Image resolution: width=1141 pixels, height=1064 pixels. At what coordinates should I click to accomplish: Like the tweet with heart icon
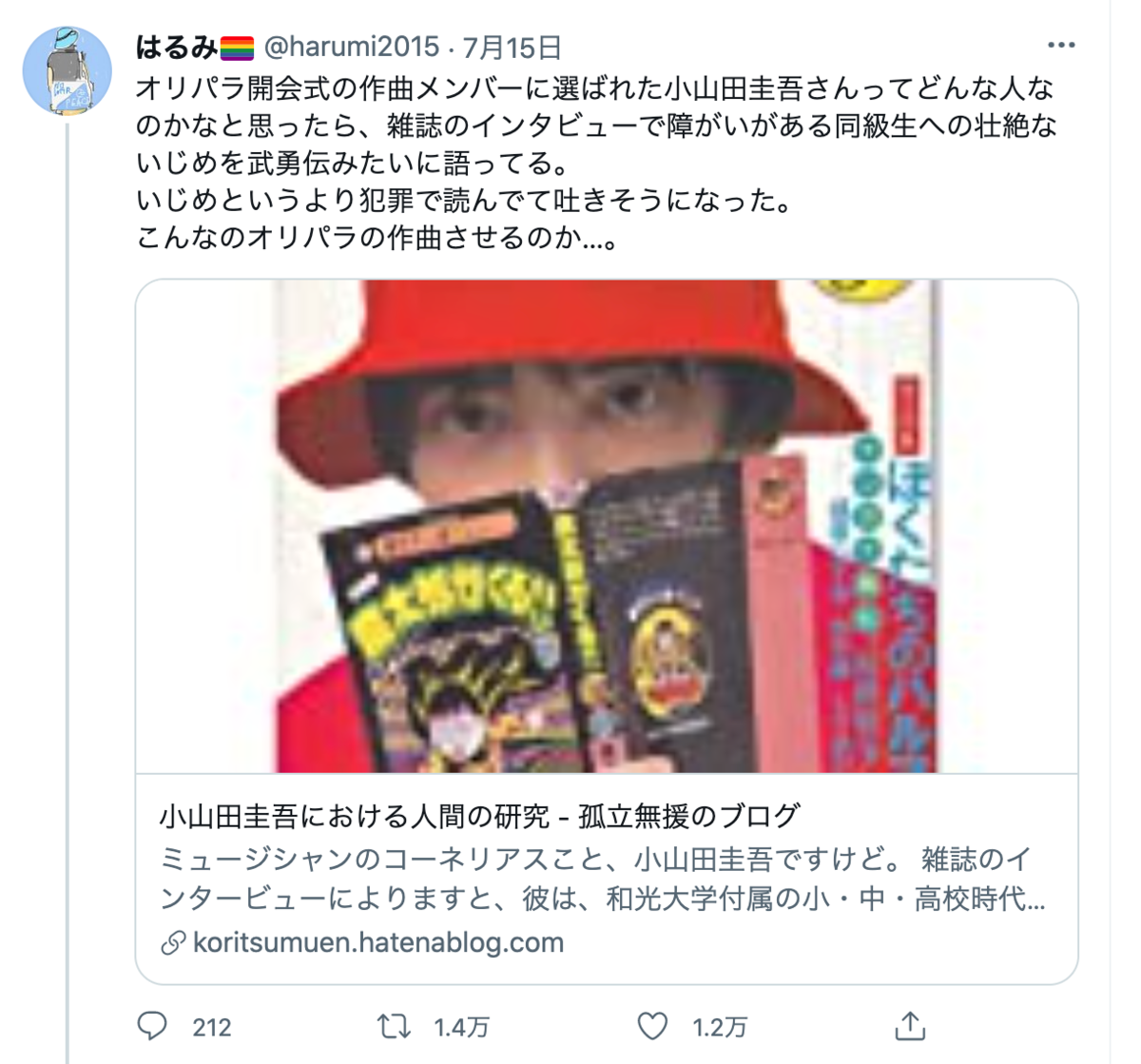652,1026
